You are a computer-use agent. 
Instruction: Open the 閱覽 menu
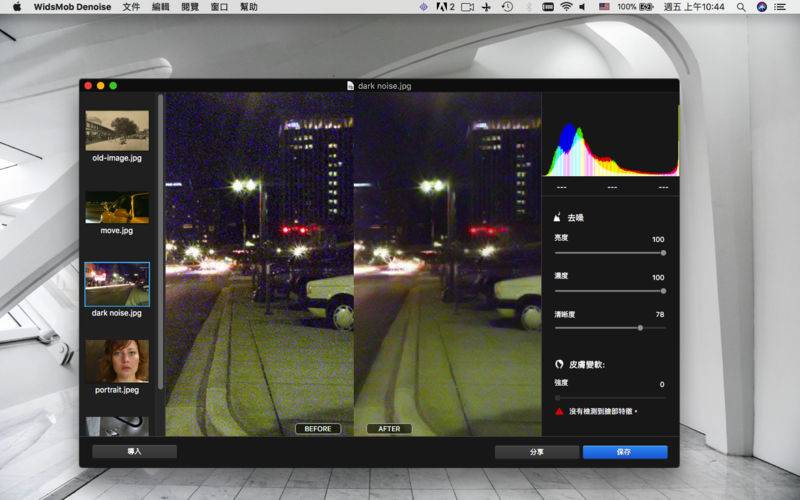(190, 7)
